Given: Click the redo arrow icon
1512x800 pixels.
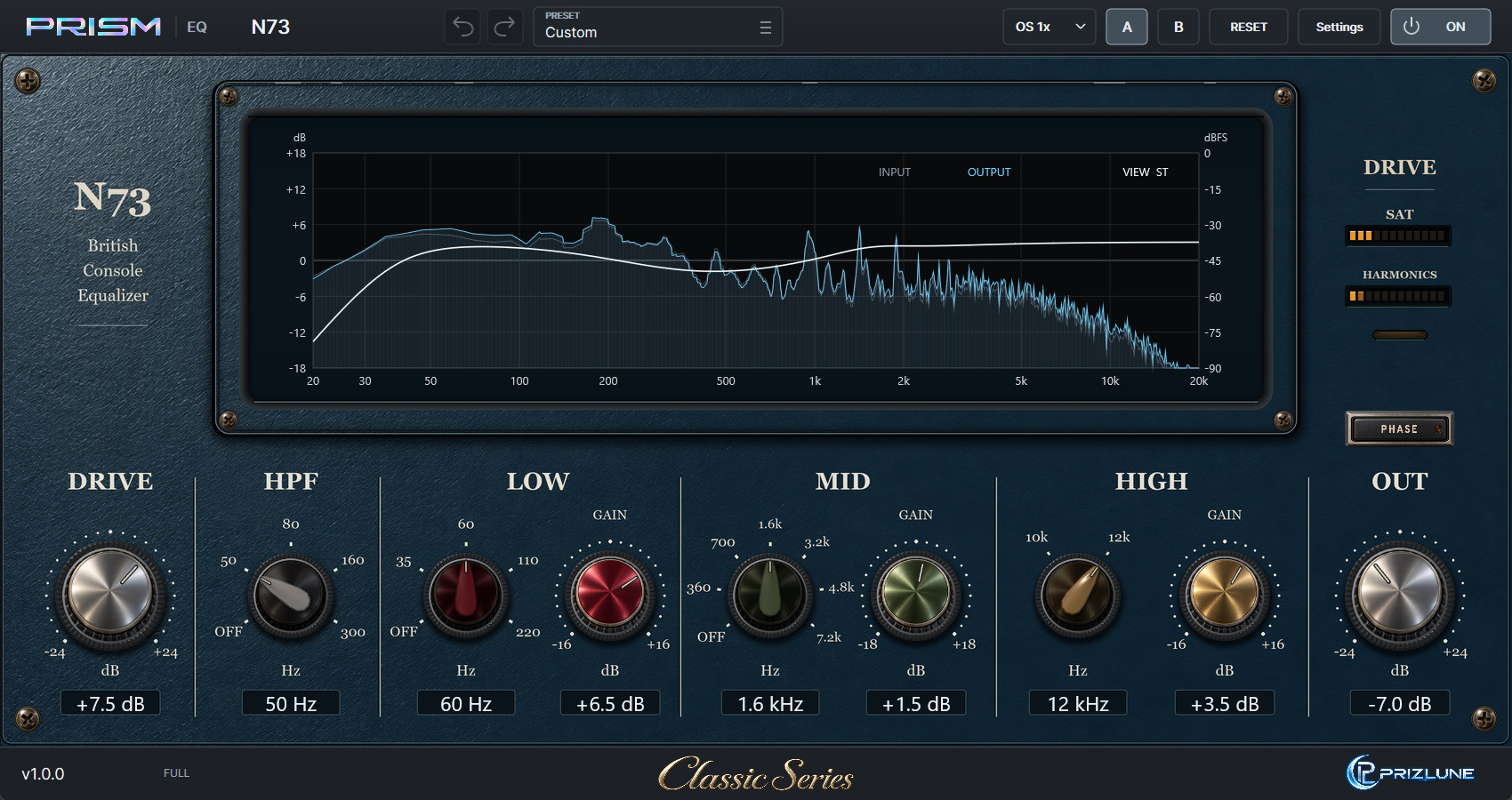Looking at the screenshot, I should tap(504, 27).
